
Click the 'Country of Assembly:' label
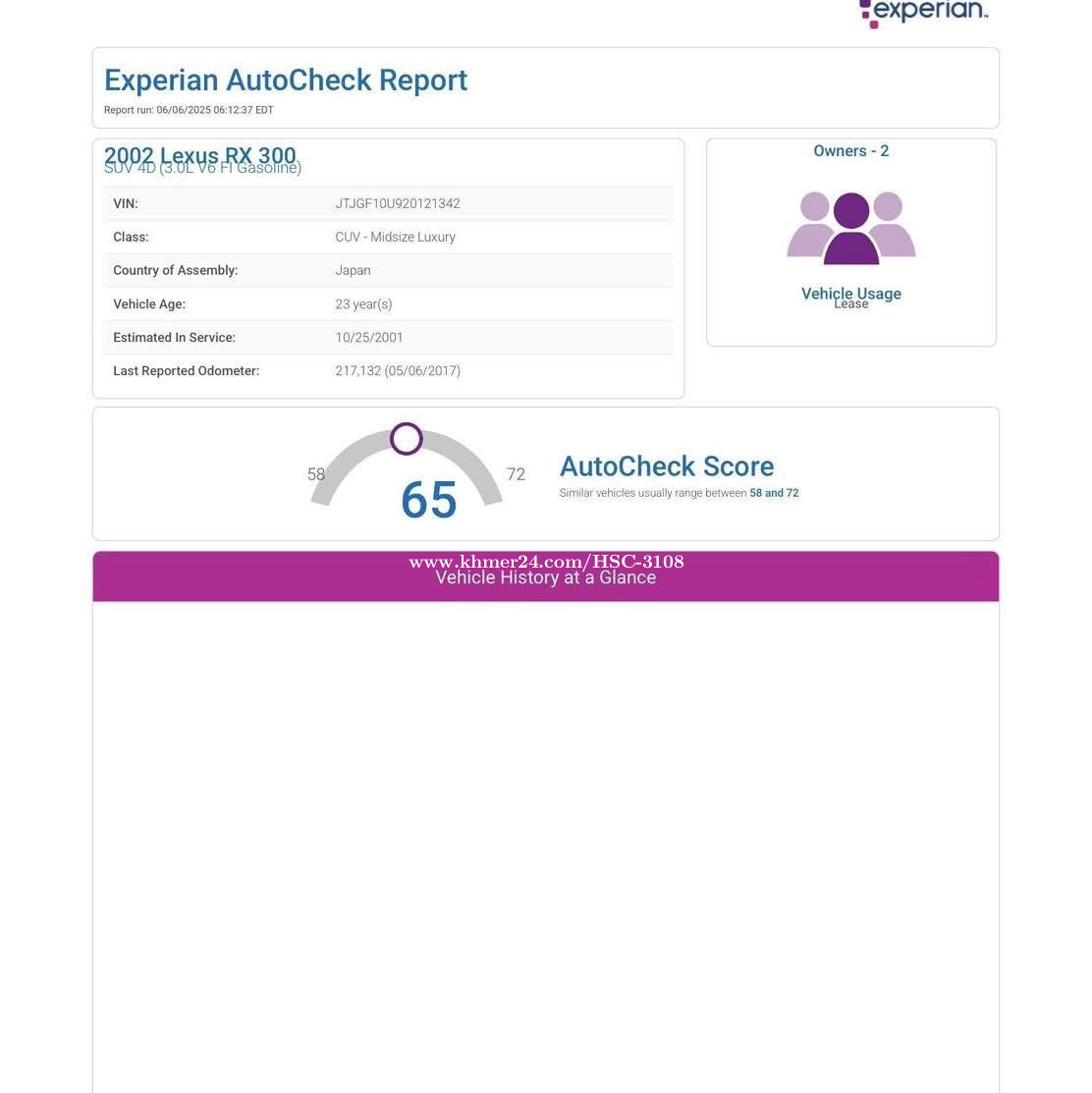tap(176, 270)
